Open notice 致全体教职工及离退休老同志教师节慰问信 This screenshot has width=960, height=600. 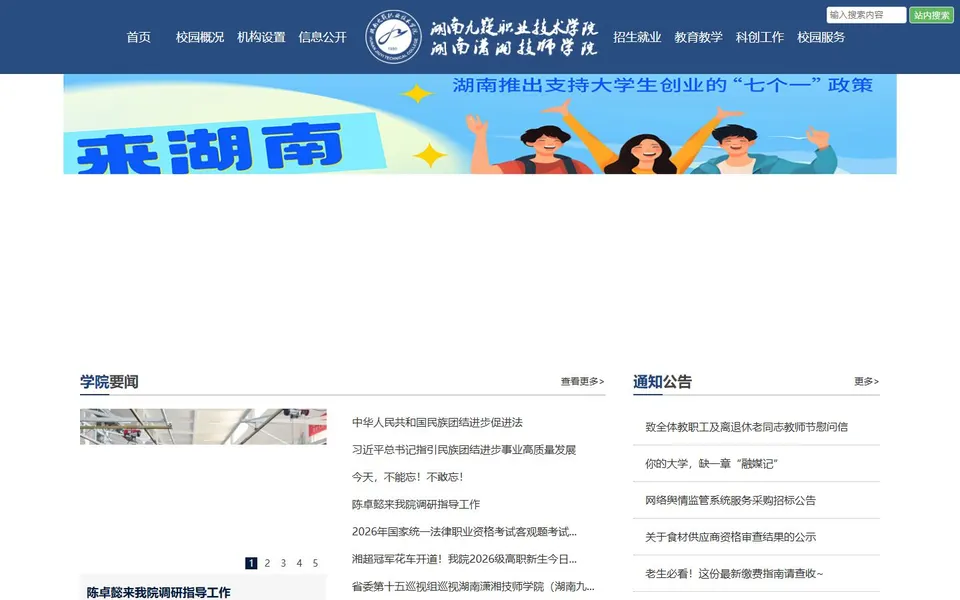(746, 427)
